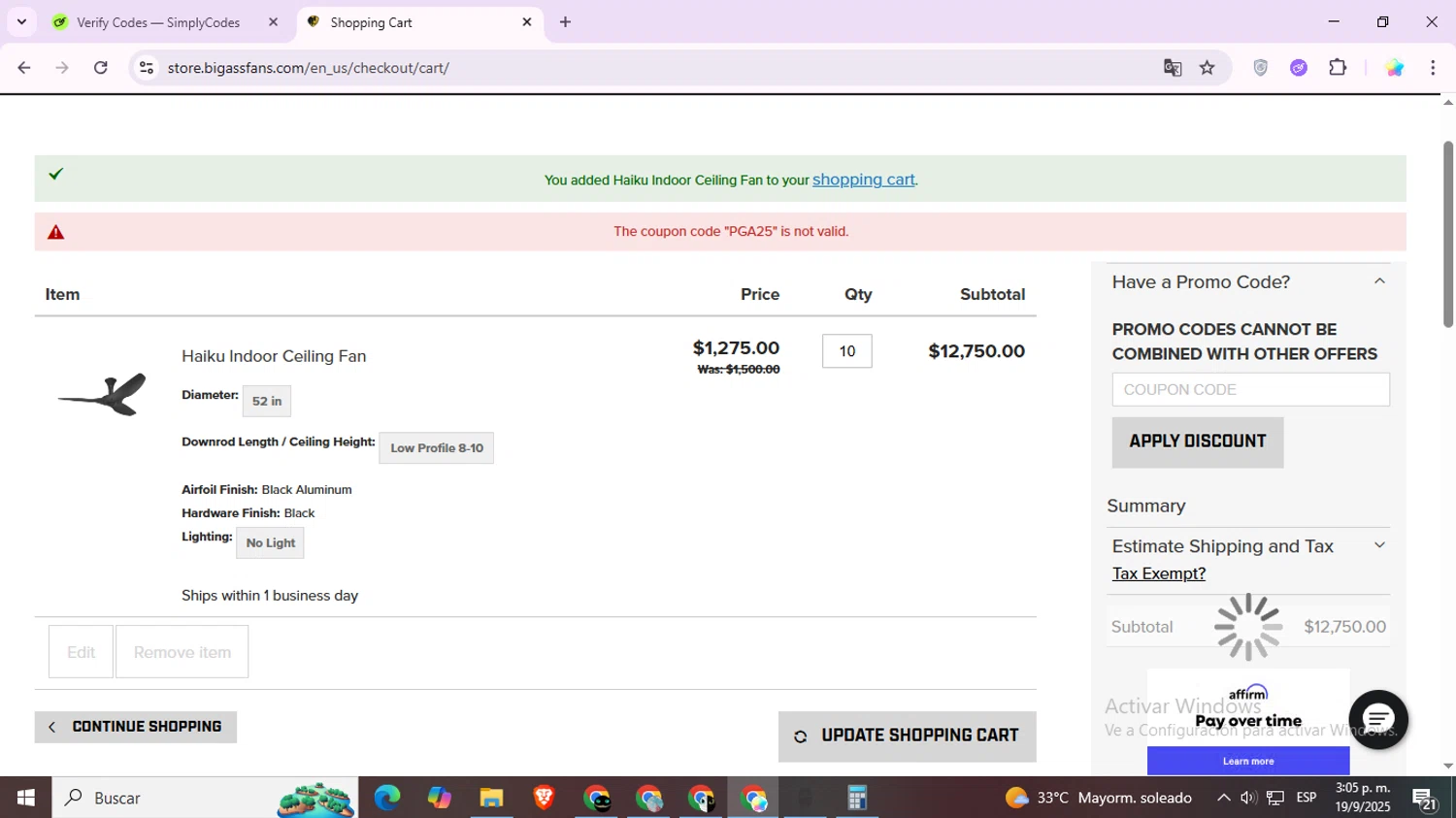1456x818 pixels.
Task: Click the APPLY DISCOUNT button
Action: (1198, 442)
